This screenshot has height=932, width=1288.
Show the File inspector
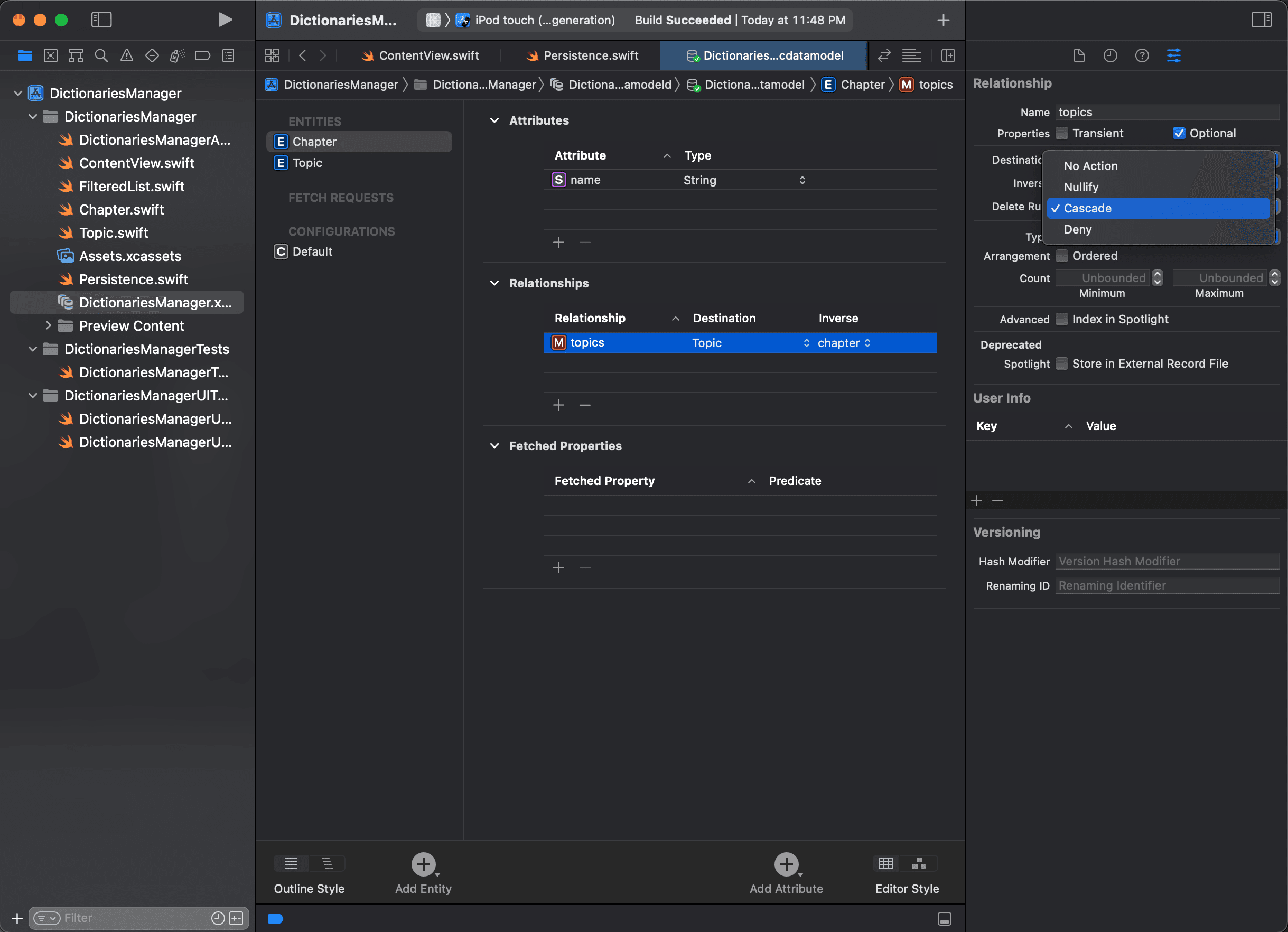tap(1078, 55)
